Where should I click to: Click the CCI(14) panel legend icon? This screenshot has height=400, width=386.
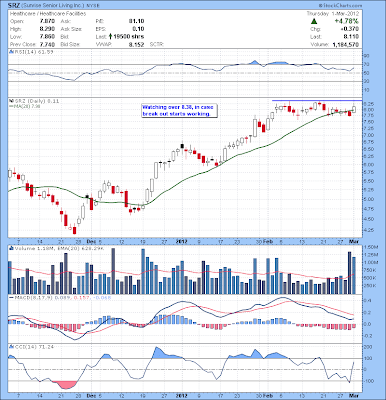[x=10, y=347]
